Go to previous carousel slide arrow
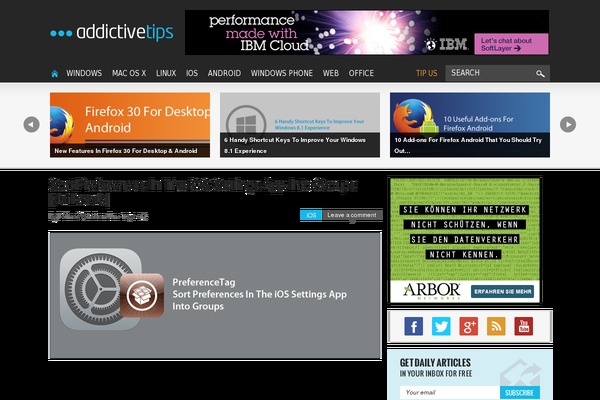The width and height of the screenshot is (600, 400). point(31,124)
